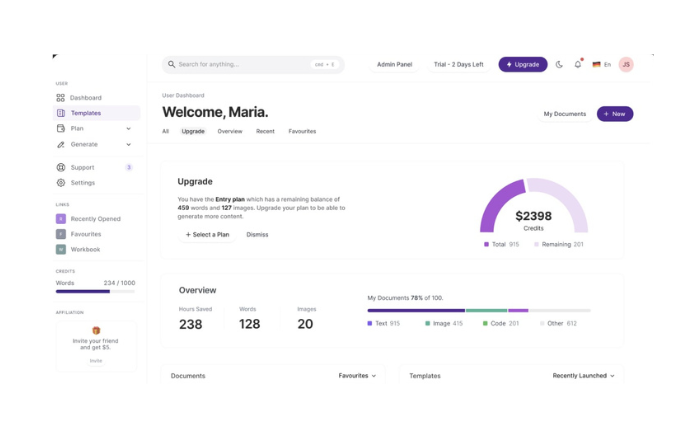Click the Select a Plan button
This screenshot has height=426, width=696.
[207, 234]
